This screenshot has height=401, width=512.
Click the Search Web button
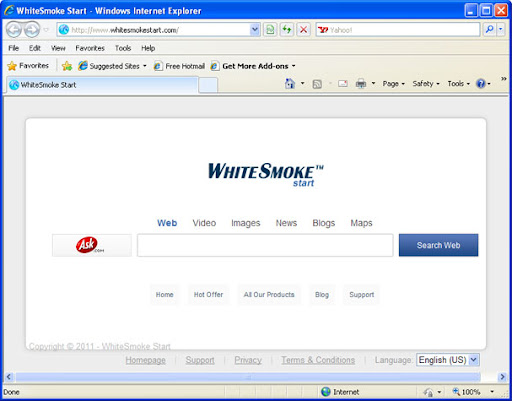click(438, 245)
